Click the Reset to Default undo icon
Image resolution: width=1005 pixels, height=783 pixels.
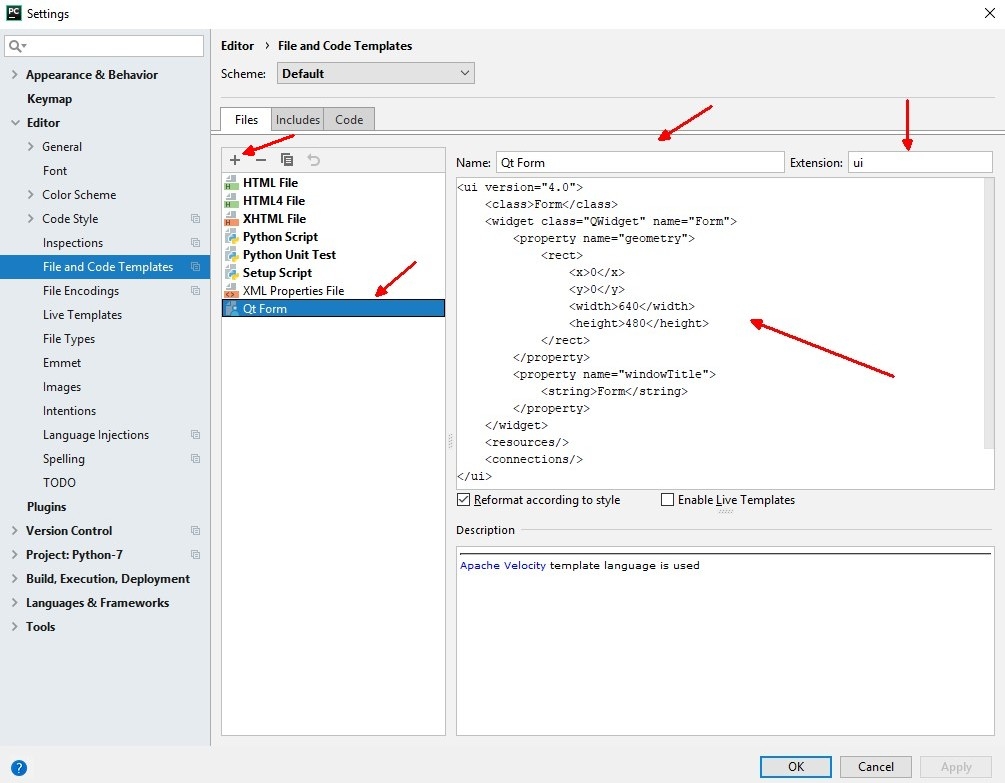pos(313,160)
